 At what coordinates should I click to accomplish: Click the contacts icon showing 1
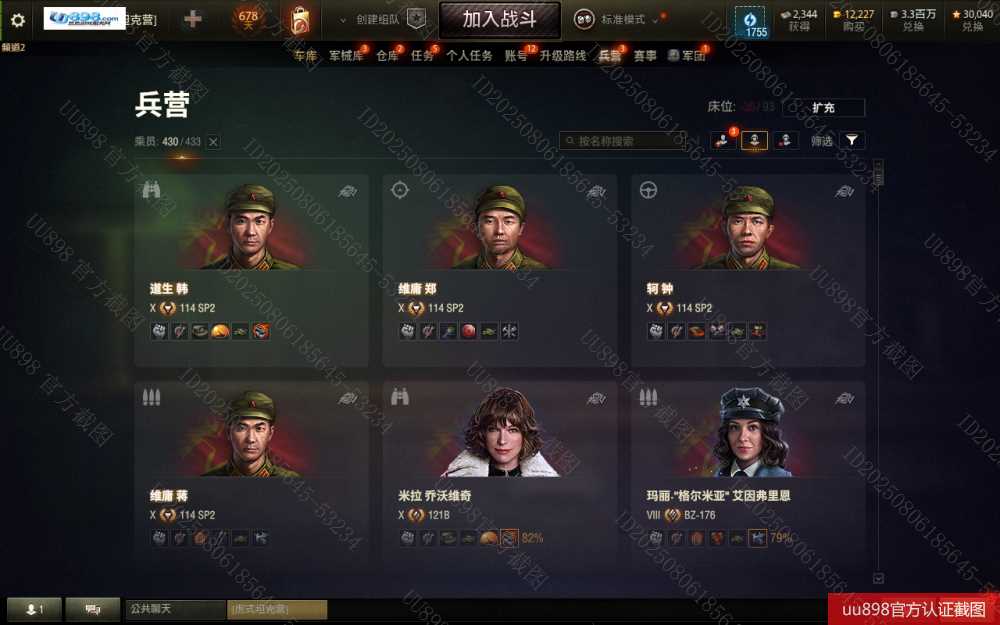[x=34, y=610]
